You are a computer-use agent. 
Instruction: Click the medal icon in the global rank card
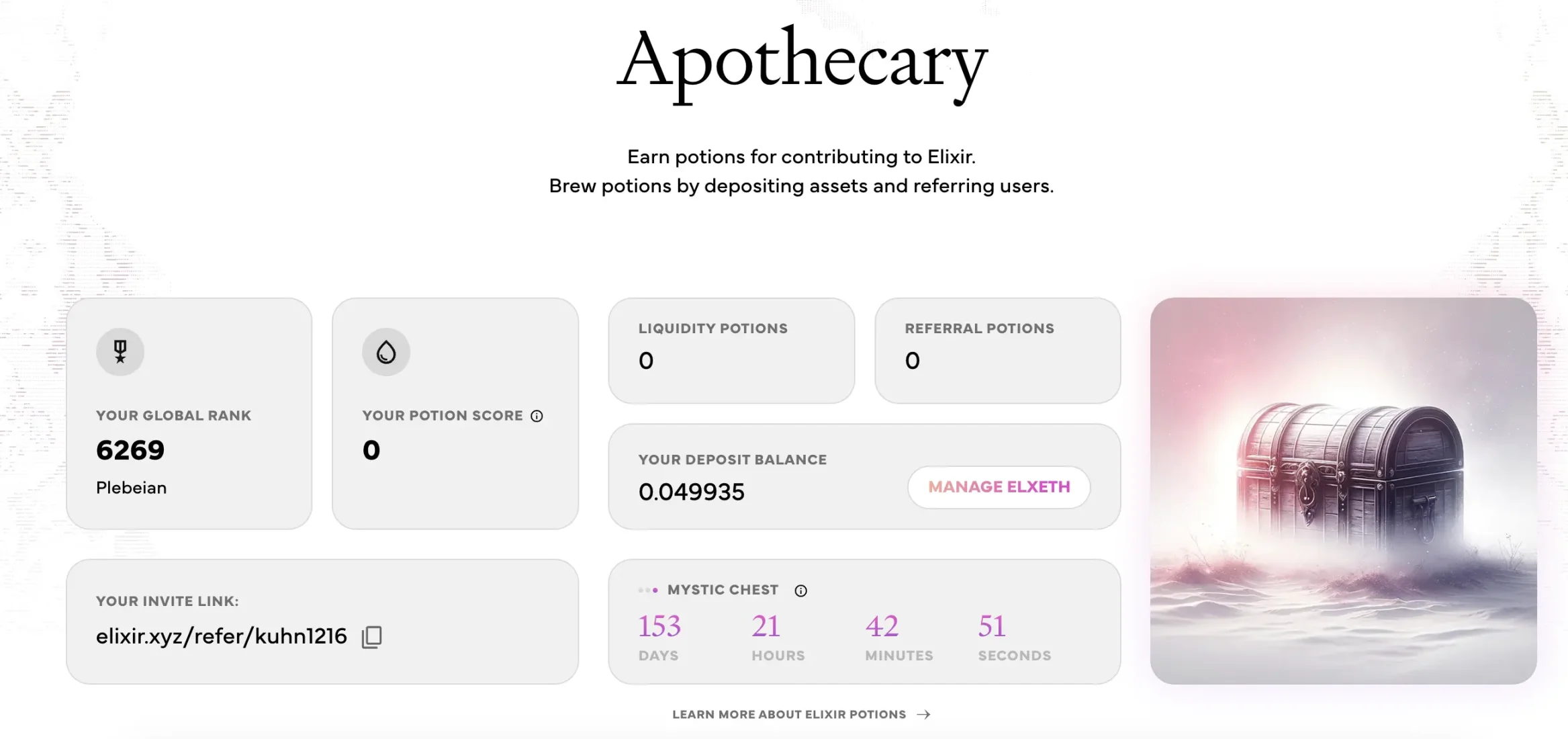click(x=120, y=351)
